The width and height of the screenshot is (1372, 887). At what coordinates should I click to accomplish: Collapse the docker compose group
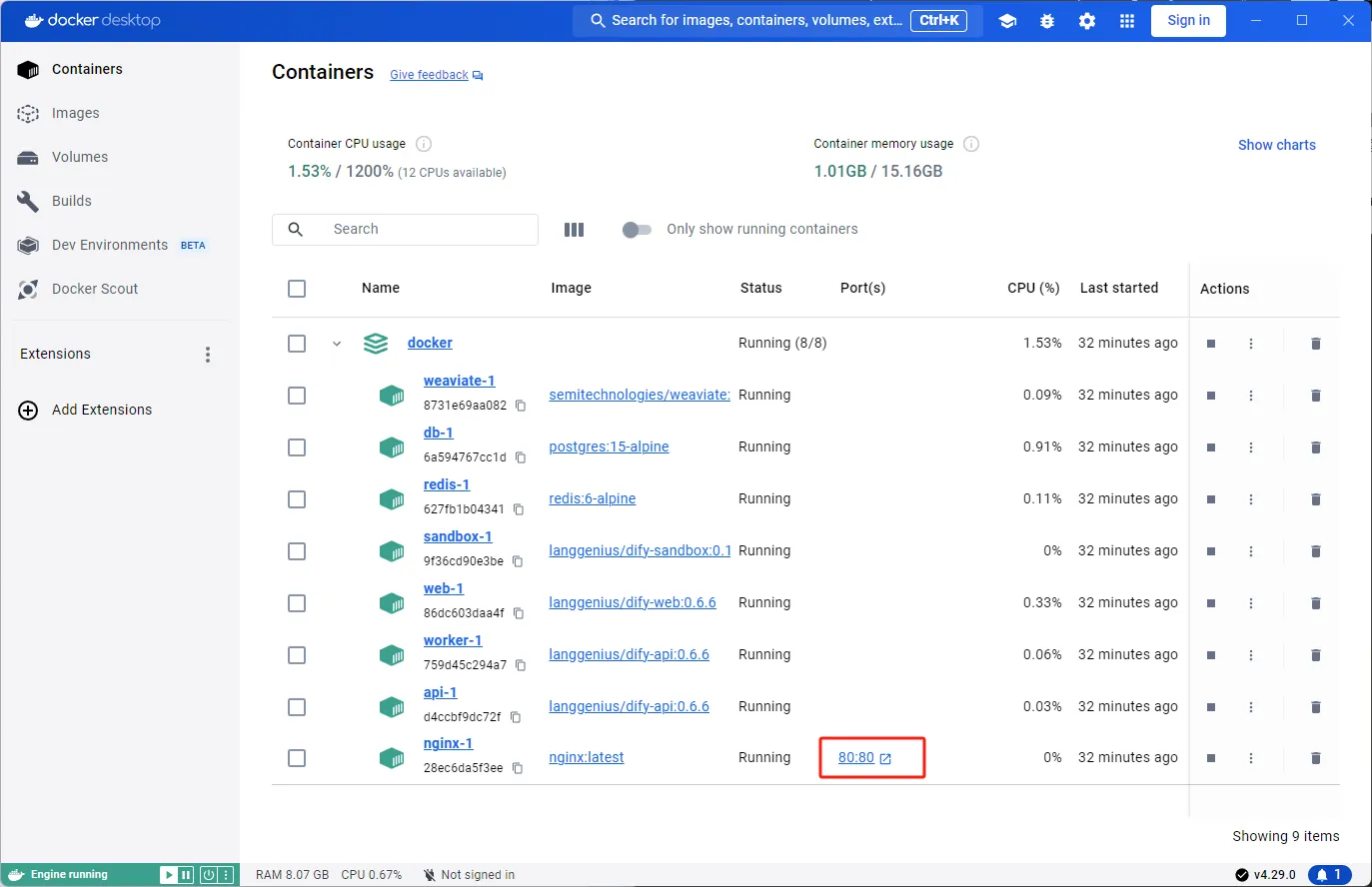tap(337, 344)
